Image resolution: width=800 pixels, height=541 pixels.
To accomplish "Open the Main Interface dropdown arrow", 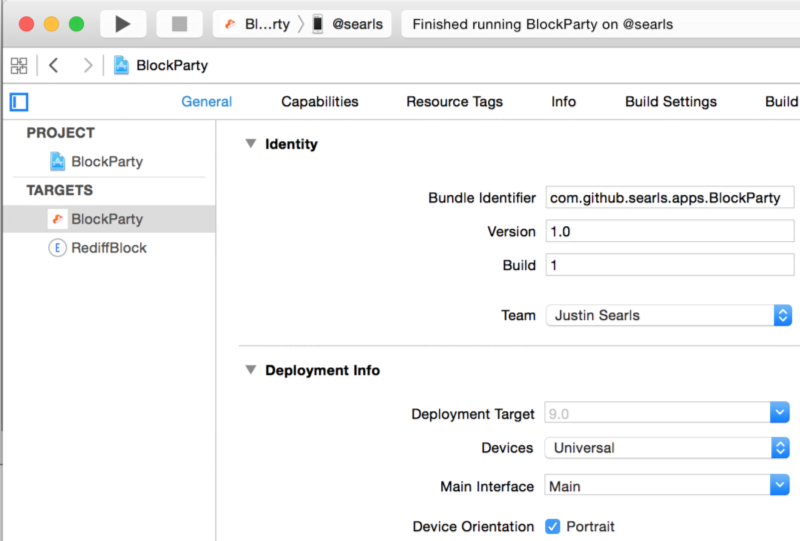I will tap(780, 485).
